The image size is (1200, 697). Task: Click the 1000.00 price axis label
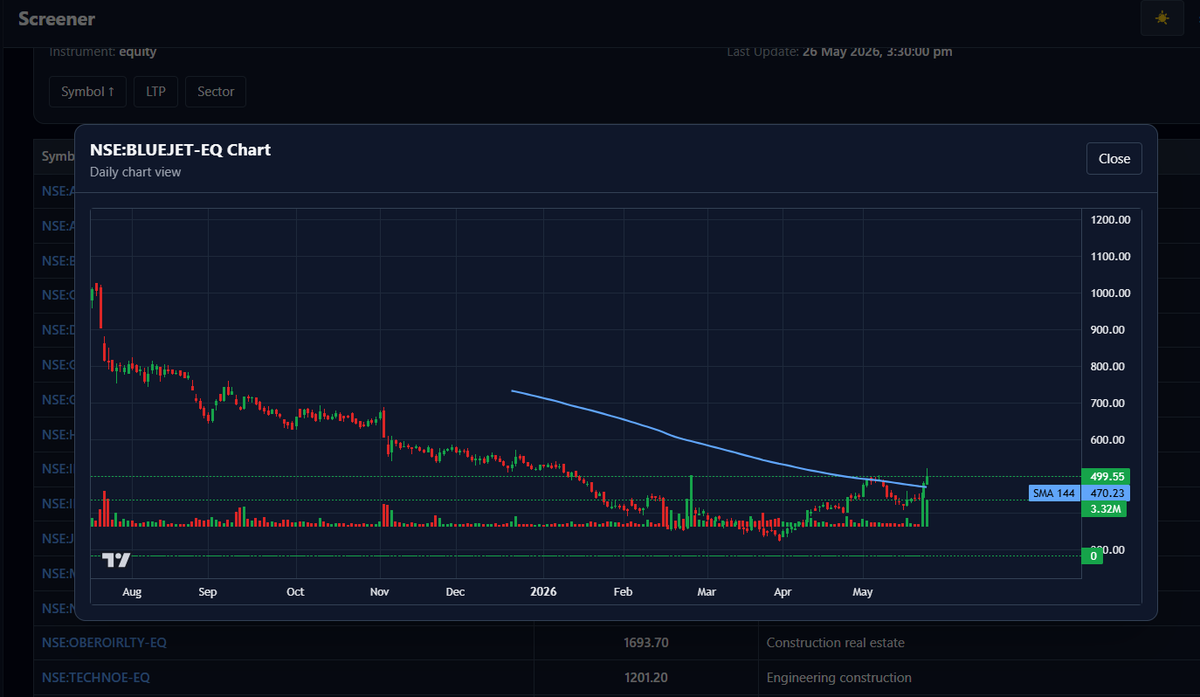(1110, 293)
